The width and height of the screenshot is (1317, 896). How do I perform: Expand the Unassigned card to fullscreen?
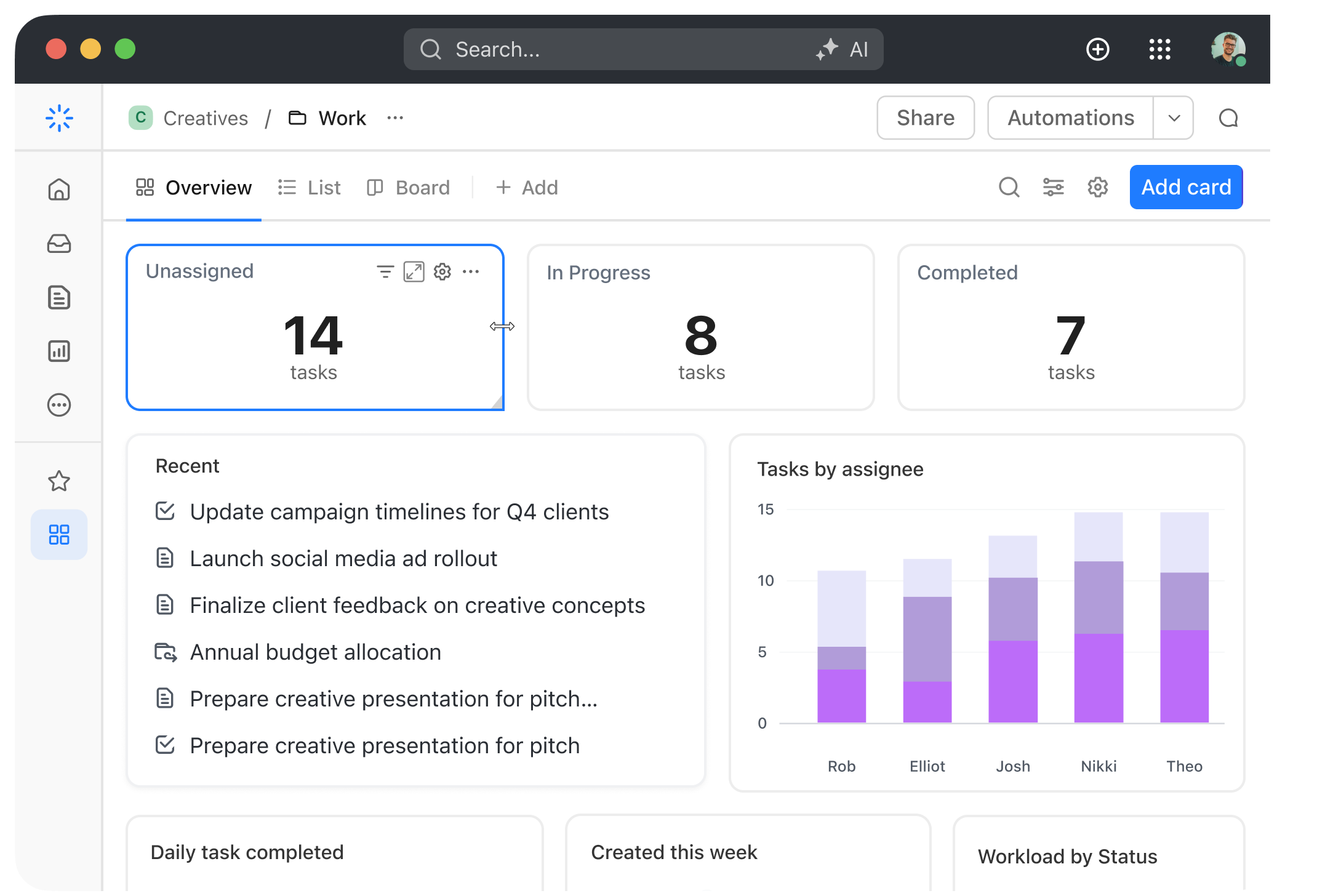pyautogui.click(x=414, y=271)
